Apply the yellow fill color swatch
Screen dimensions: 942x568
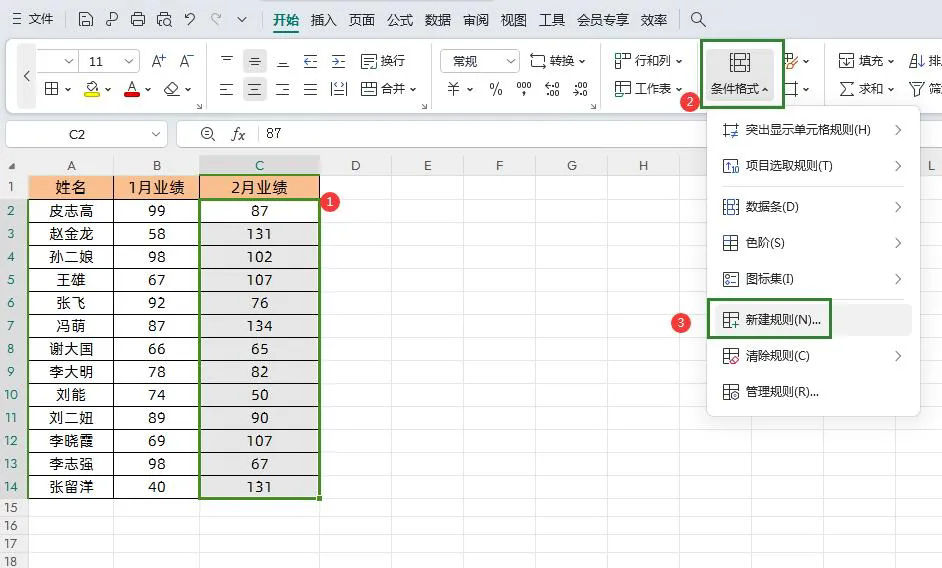pos(91,89)
